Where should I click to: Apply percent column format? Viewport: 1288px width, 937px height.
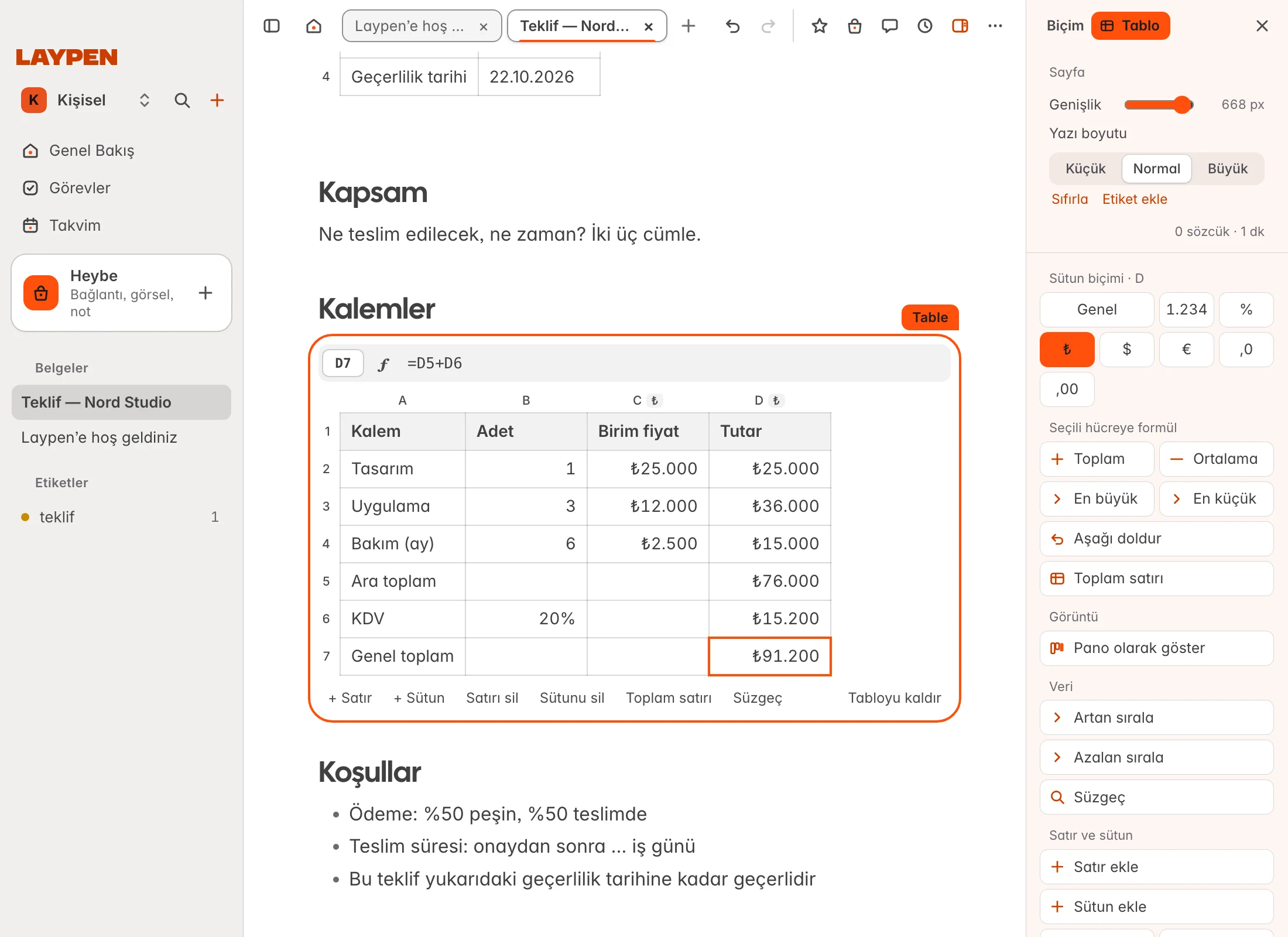(x=1246, y=310)
